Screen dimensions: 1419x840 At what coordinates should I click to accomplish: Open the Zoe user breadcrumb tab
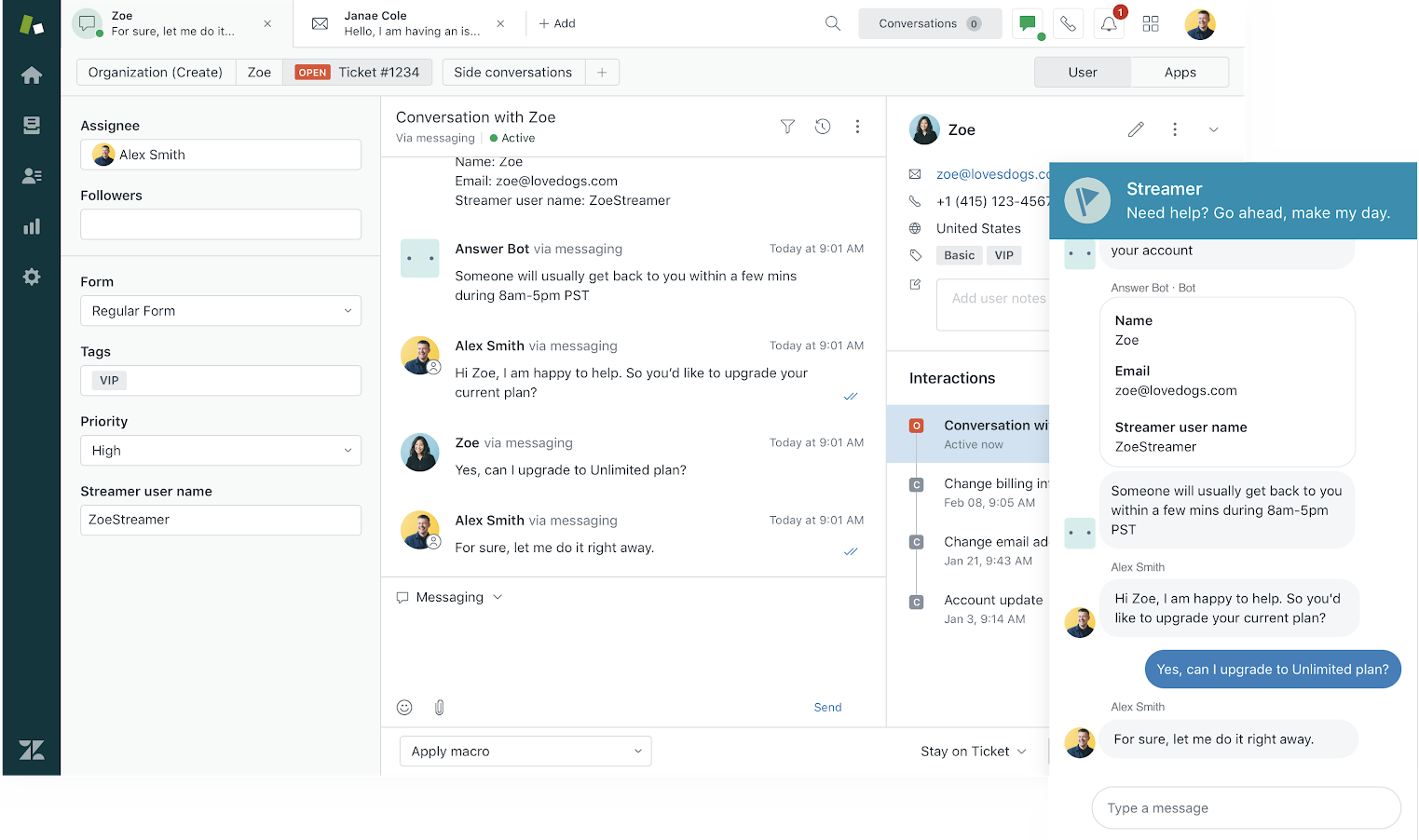[259, 73]
